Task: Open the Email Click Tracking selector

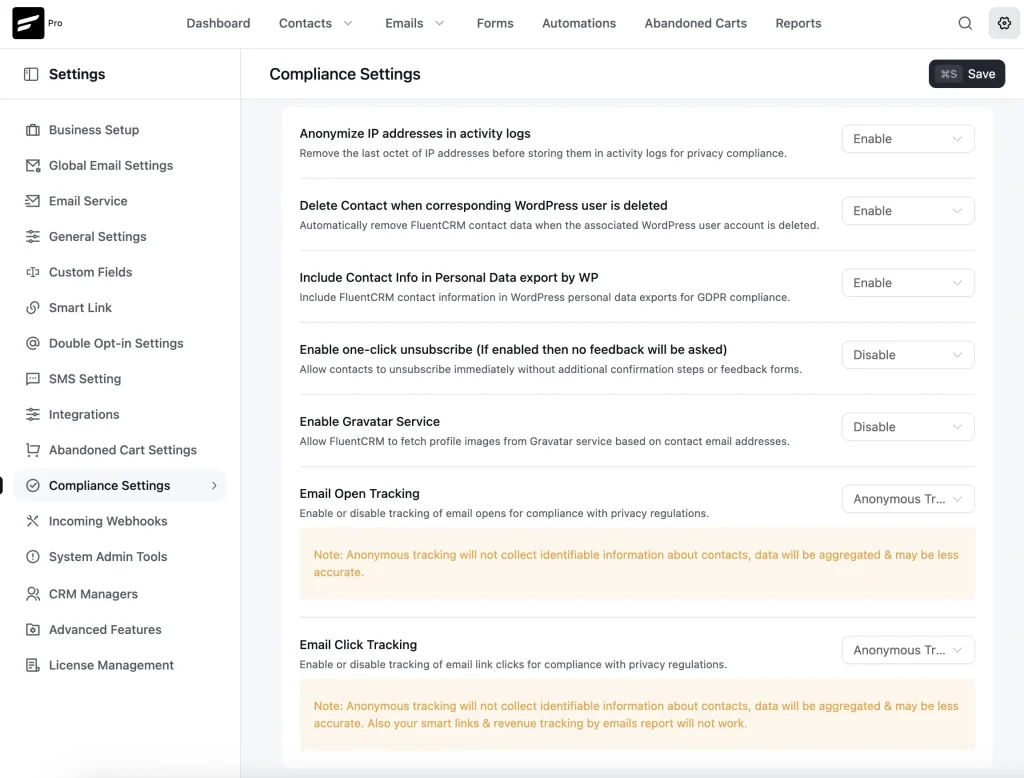Action: [x=907, y=650]
